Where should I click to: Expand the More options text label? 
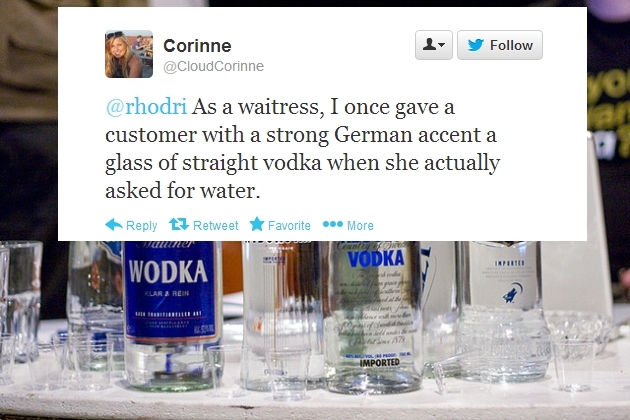(360, 225)
